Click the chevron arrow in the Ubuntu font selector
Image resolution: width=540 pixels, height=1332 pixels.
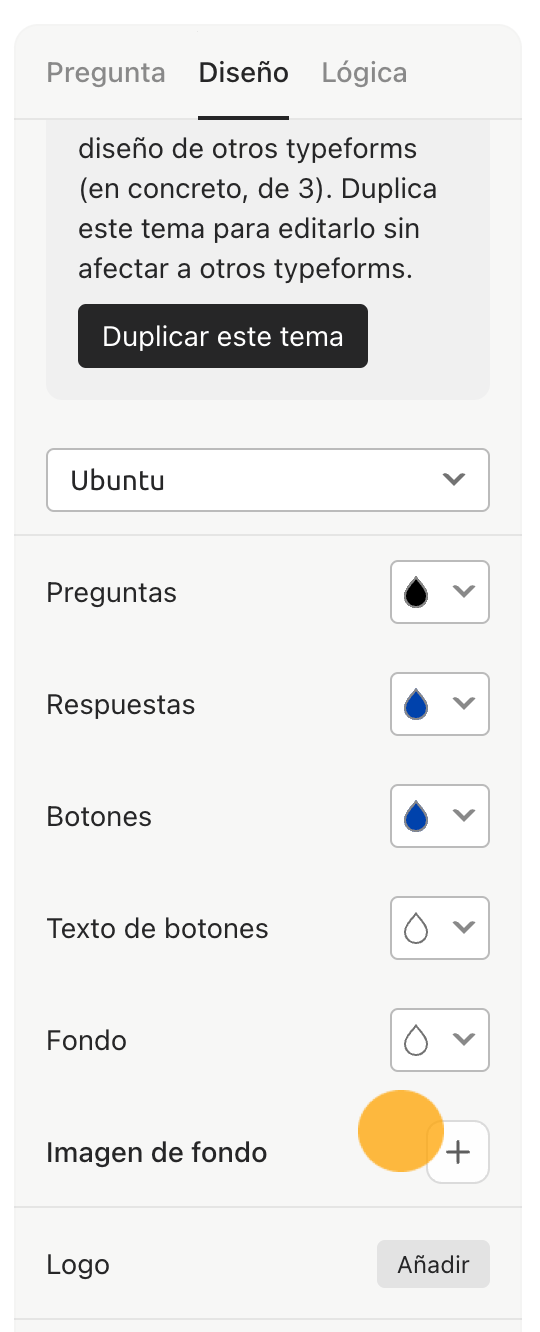(x=454, y=479)
